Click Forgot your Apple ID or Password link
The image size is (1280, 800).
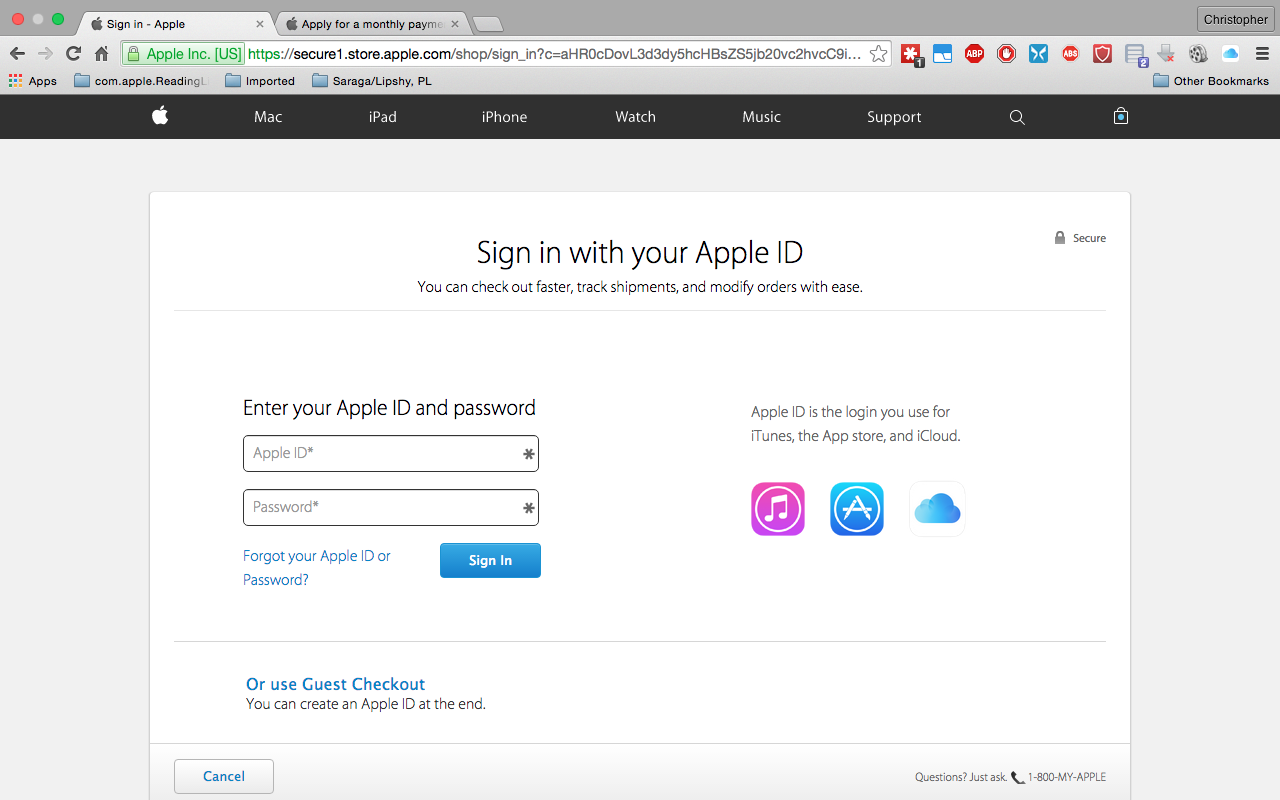[x=317, y=568]
